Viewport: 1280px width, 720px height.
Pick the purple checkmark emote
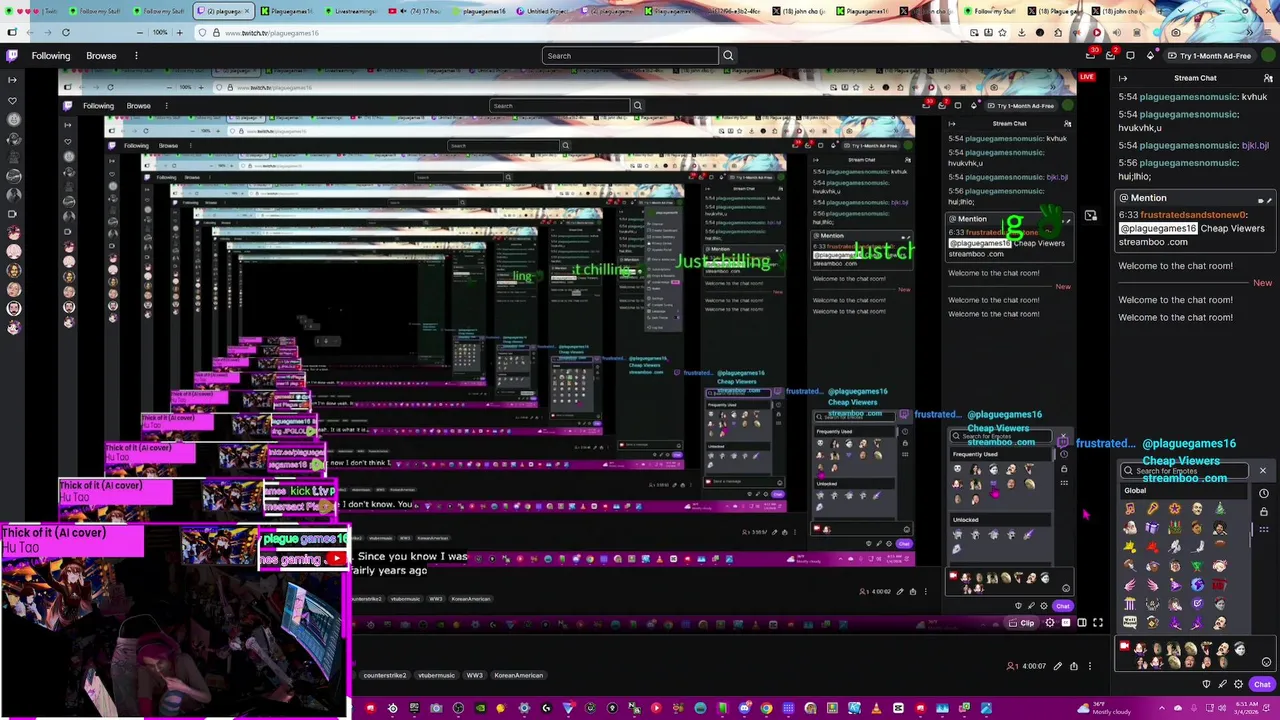(1197, 604)
